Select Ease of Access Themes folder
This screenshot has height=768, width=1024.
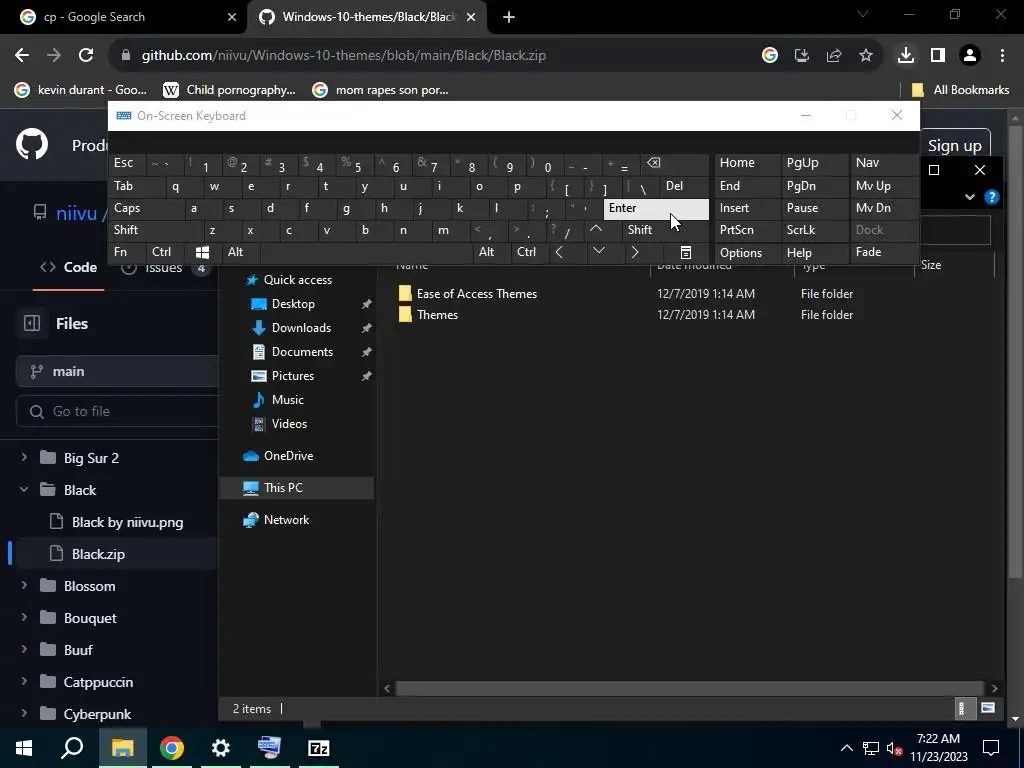click(477, 294)
